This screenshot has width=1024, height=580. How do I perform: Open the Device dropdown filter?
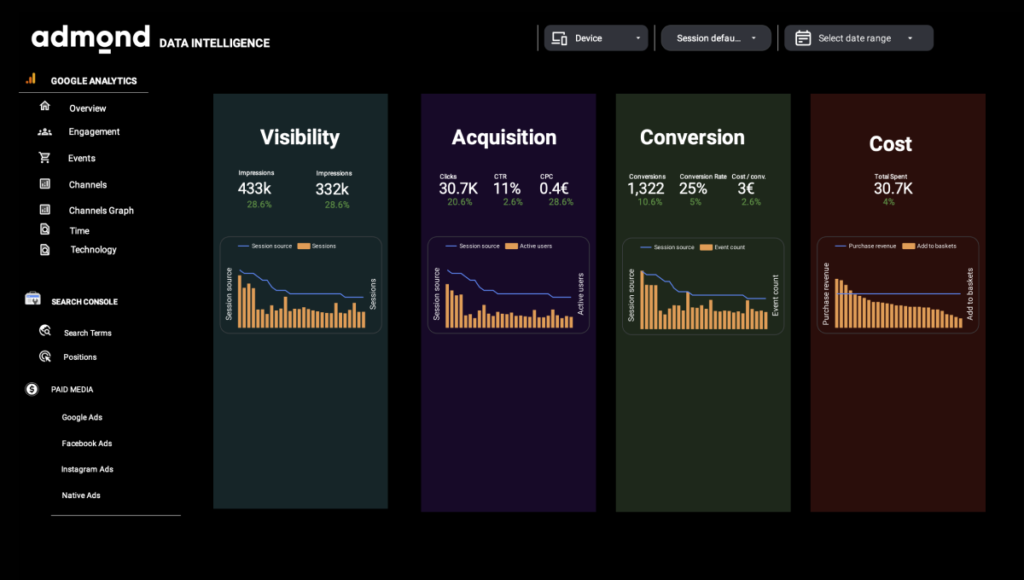pos(596,38)
